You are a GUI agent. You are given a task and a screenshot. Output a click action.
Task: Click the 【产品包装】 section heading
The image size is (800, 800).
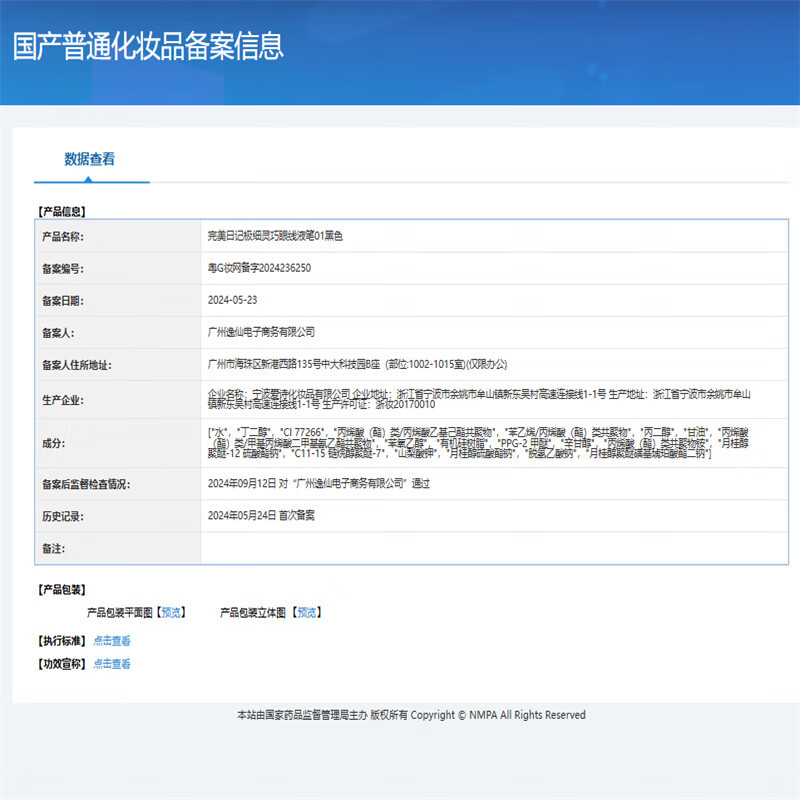[x=62, y=589]
